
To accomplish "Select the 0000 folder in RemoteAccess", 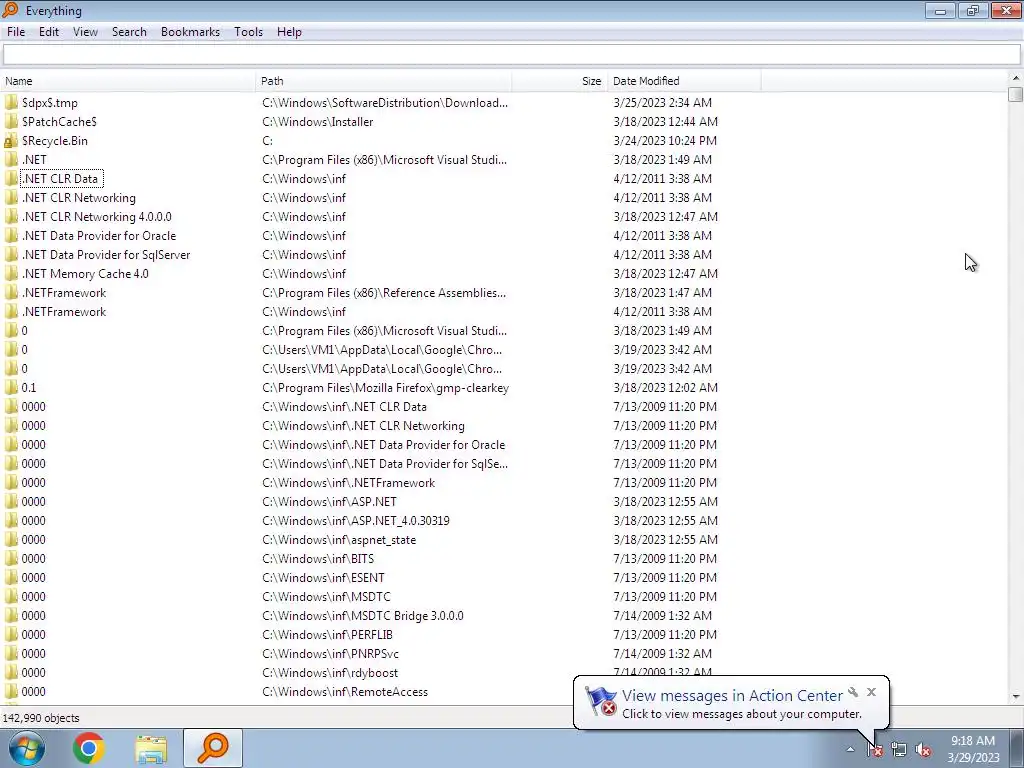I will [x=33, y=692].
